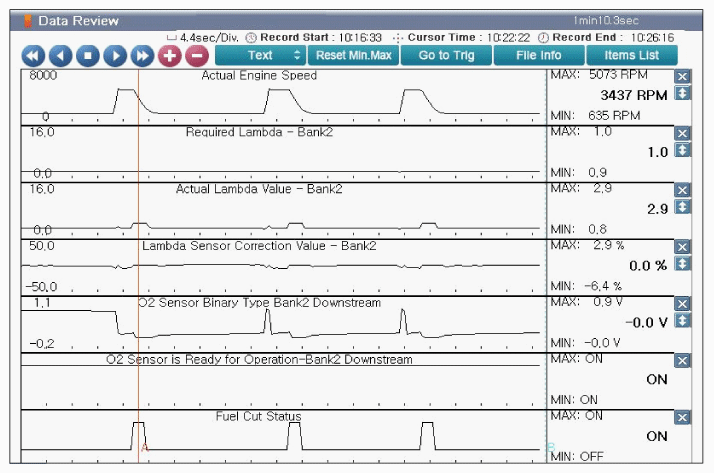Remove the Actual Engine Speed graph
Image resolution: width=714 pixels, height=473 pixels.
(682, 77)
